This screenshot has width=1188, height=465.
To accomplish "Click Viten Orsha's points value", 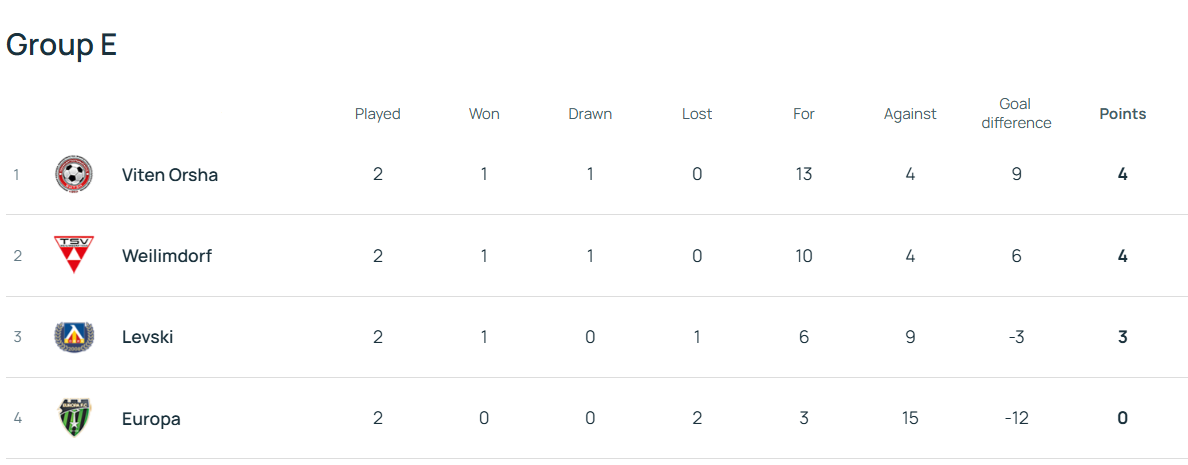I will (x=1123, y=175).
